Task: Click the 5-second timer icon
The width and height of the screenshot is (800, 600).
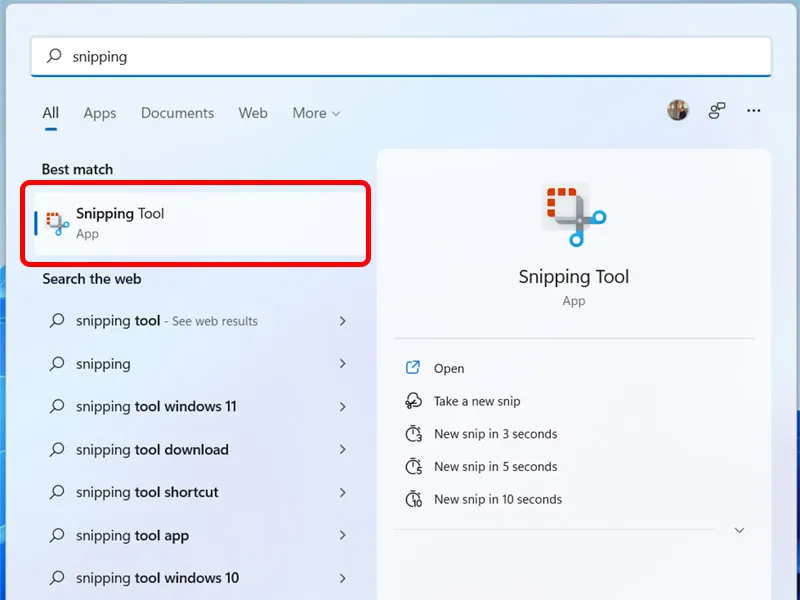Action: [x=413, y=466]
